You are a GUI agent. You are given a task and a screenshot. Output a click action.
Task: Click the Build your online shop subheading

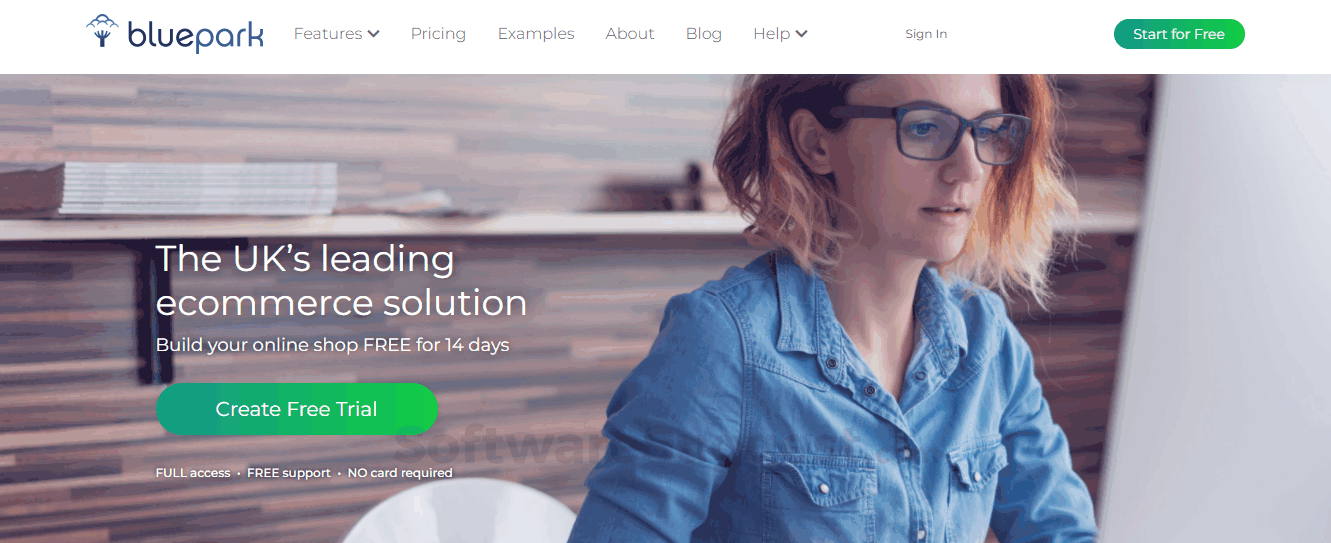coord(332,345)
